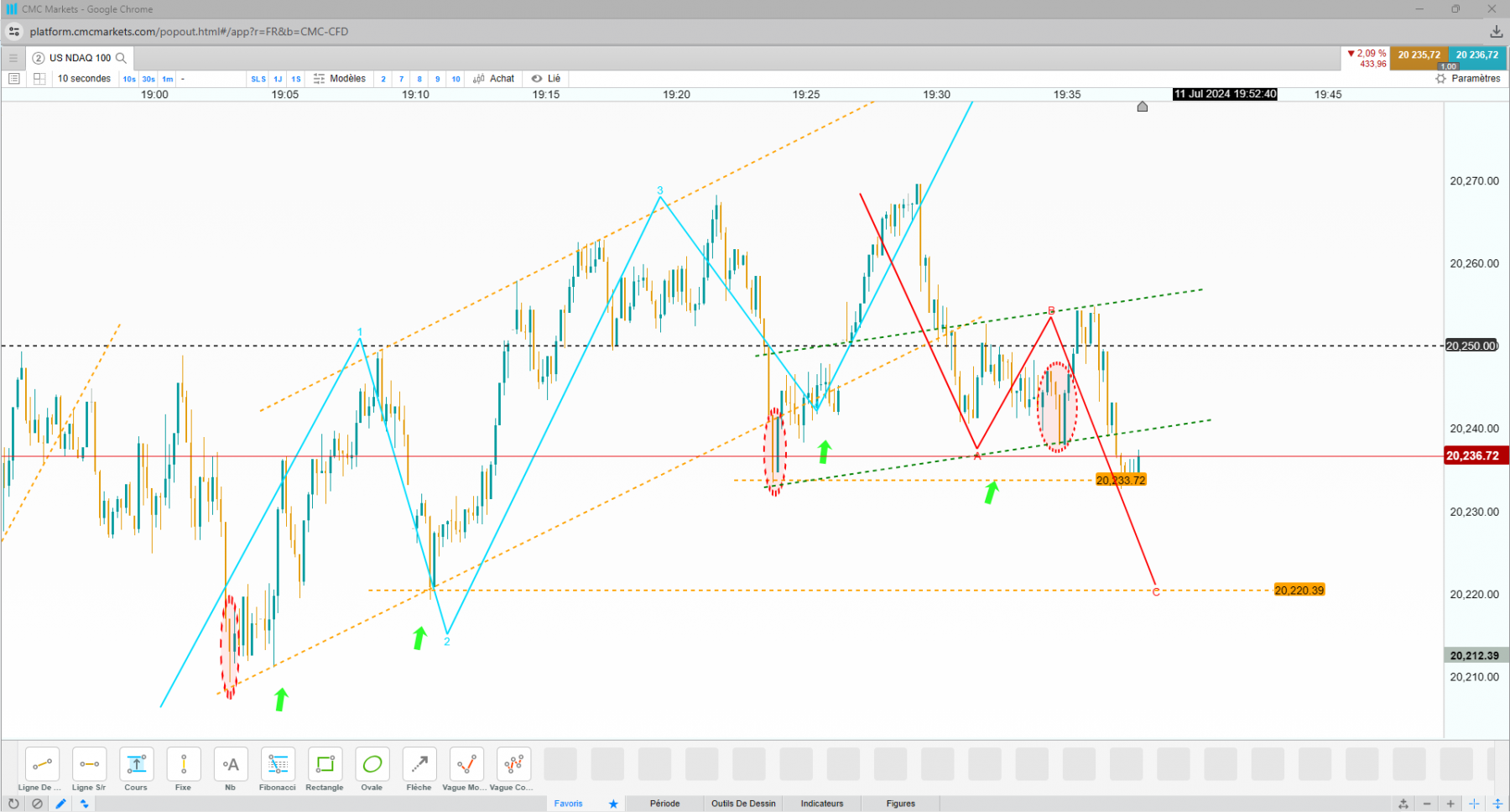This screenshot has height=812, width=1510.
Task: Select the Cours price line tool
Action: 136,764
